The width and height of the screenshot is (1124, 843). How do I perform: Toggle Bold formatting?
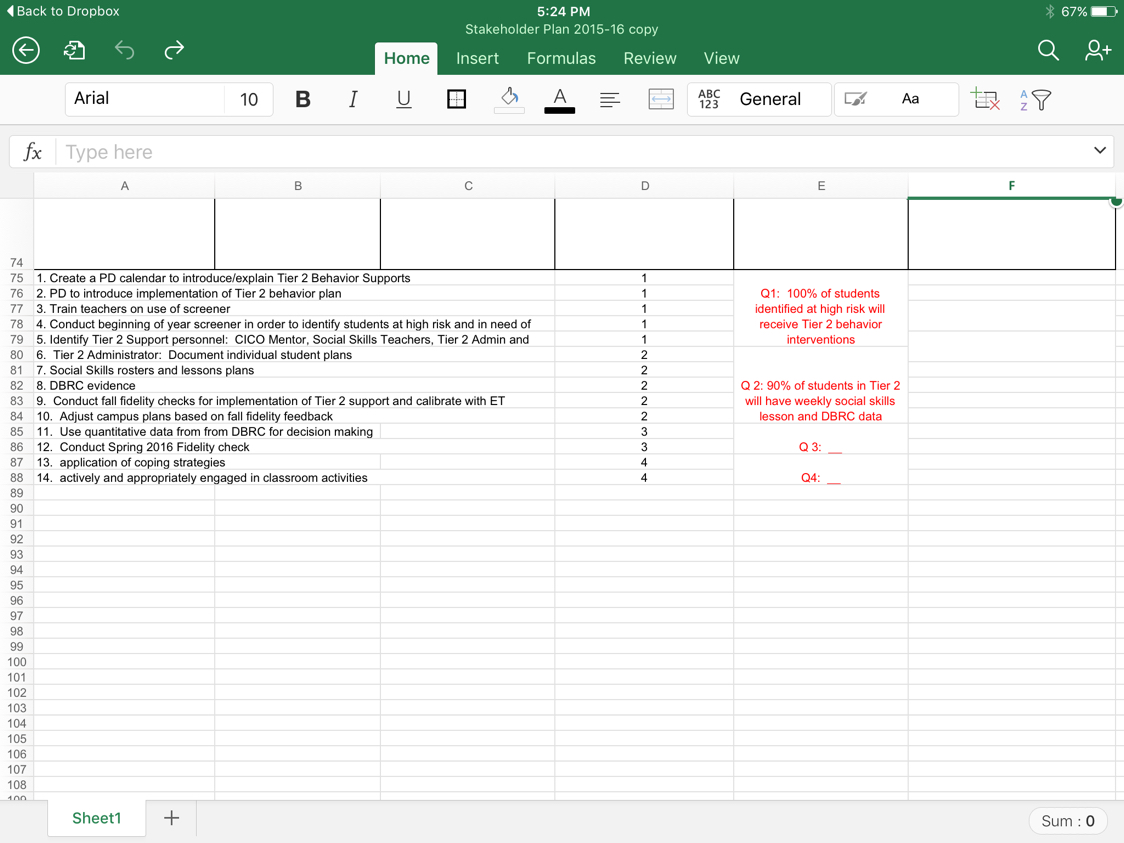tap(303, 99)
